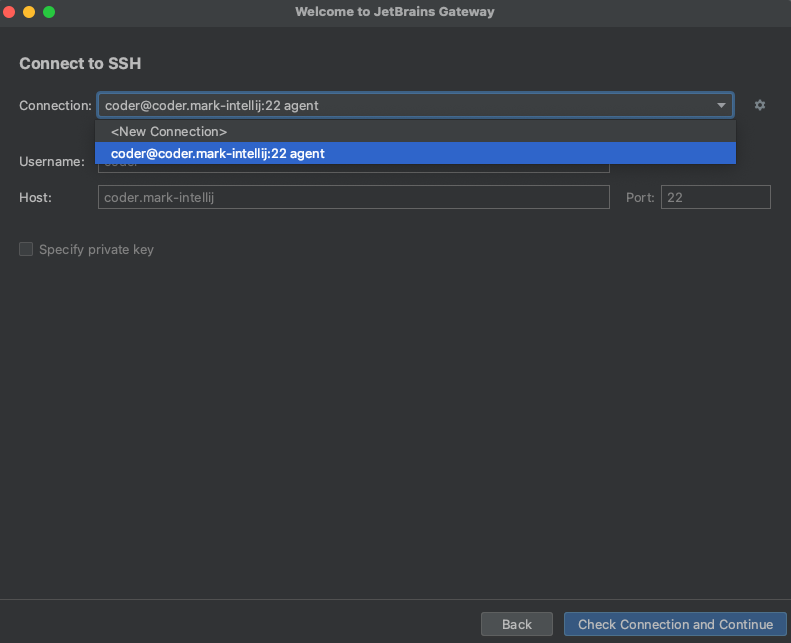Select <New Connection> from the list
This screenshot has width=791, height=643.
coord(415,132)
